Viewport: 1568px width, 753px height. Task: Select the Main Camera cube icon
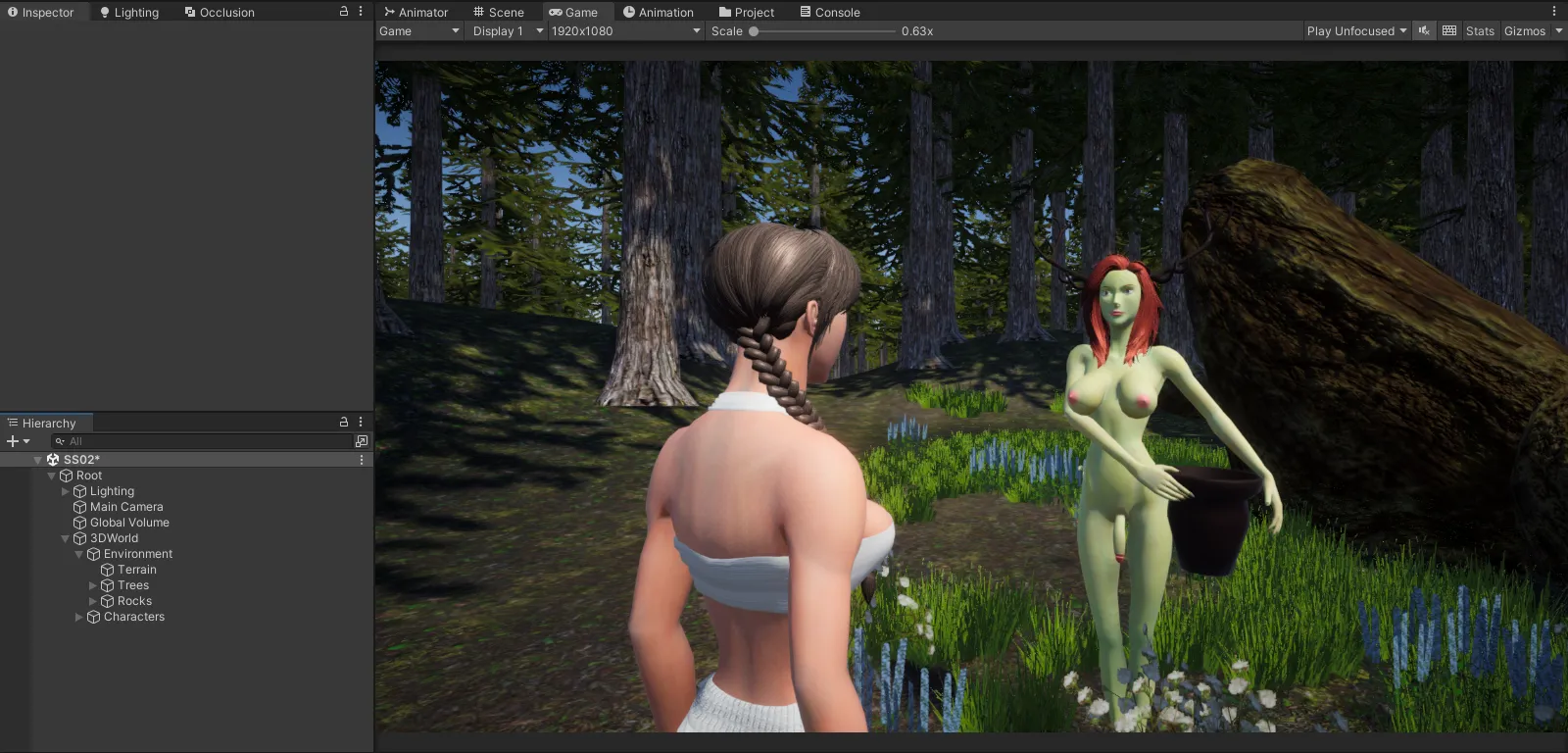pos(80,507)
